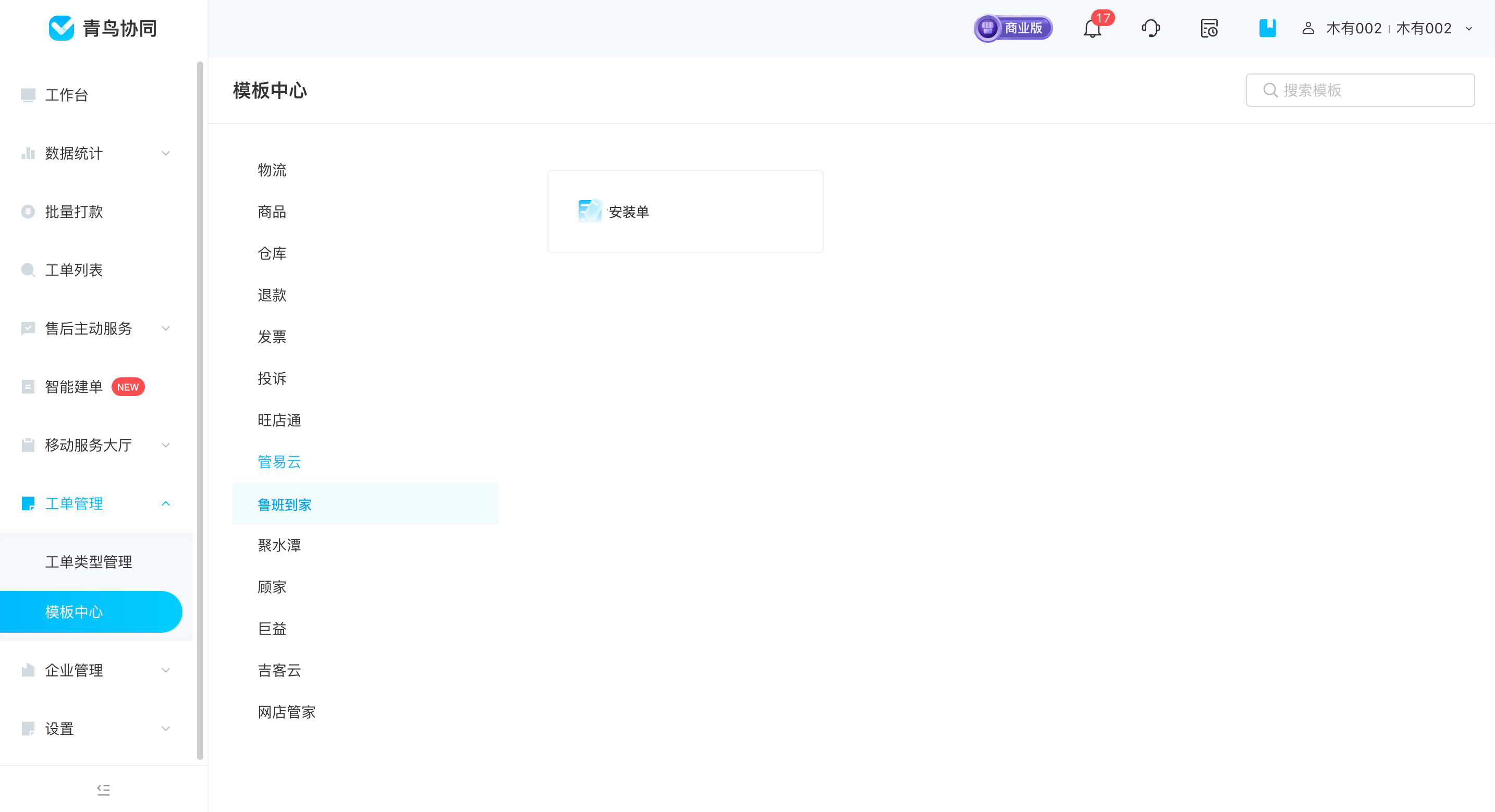
Task: Open the notification bell with 17 badge
Action: [1092, 28]
